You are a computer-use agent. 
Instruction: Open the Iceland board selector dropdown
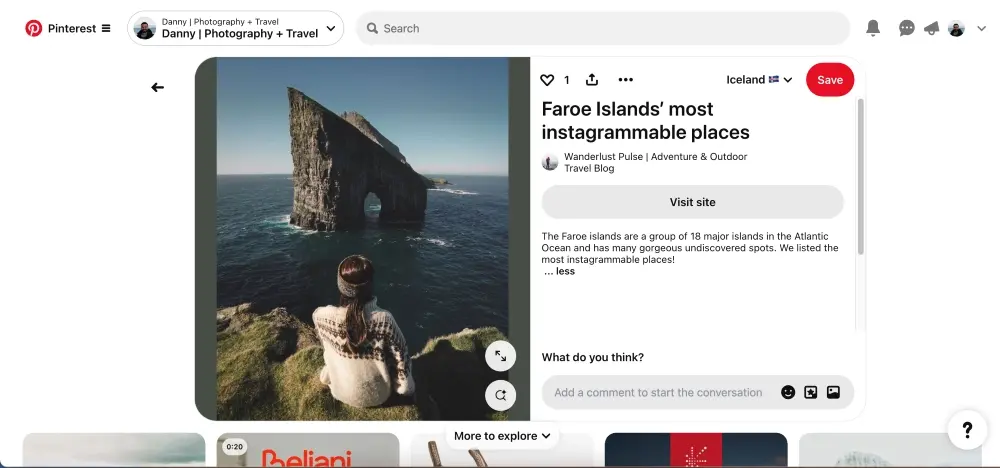(759, 80)
